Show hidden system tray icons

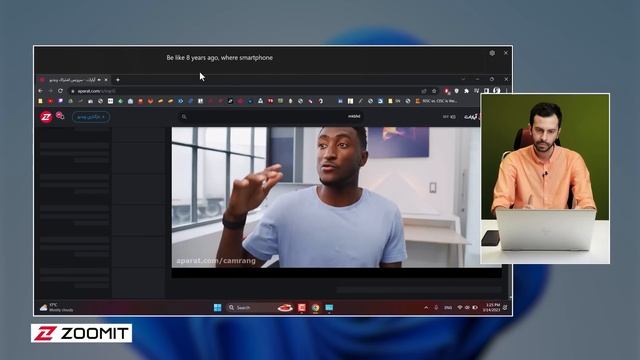click(x=426, y=307)
